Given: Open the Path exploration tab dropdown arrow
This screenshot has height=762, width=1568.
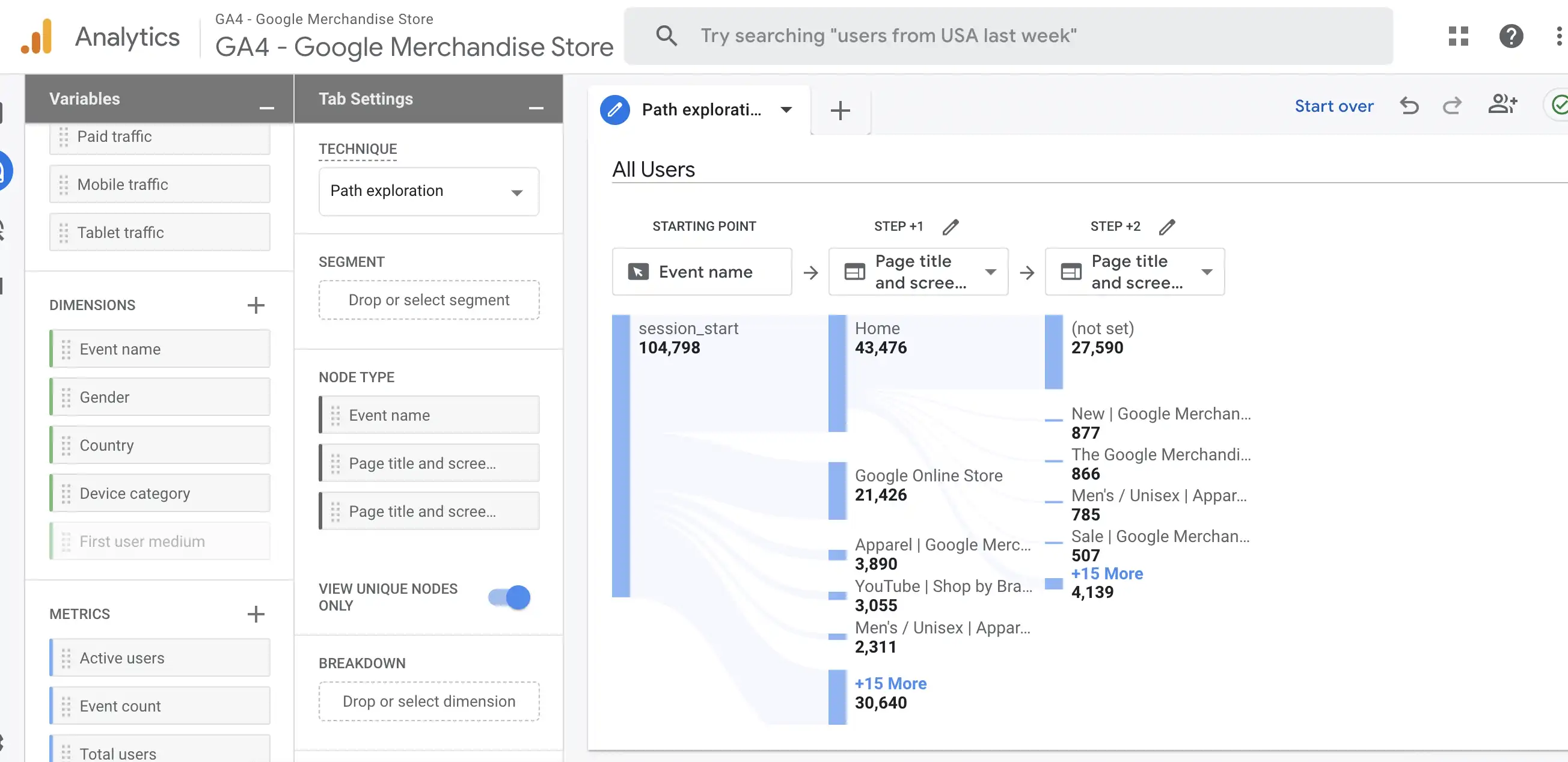Looking at the screenshot, I should 786,109.
